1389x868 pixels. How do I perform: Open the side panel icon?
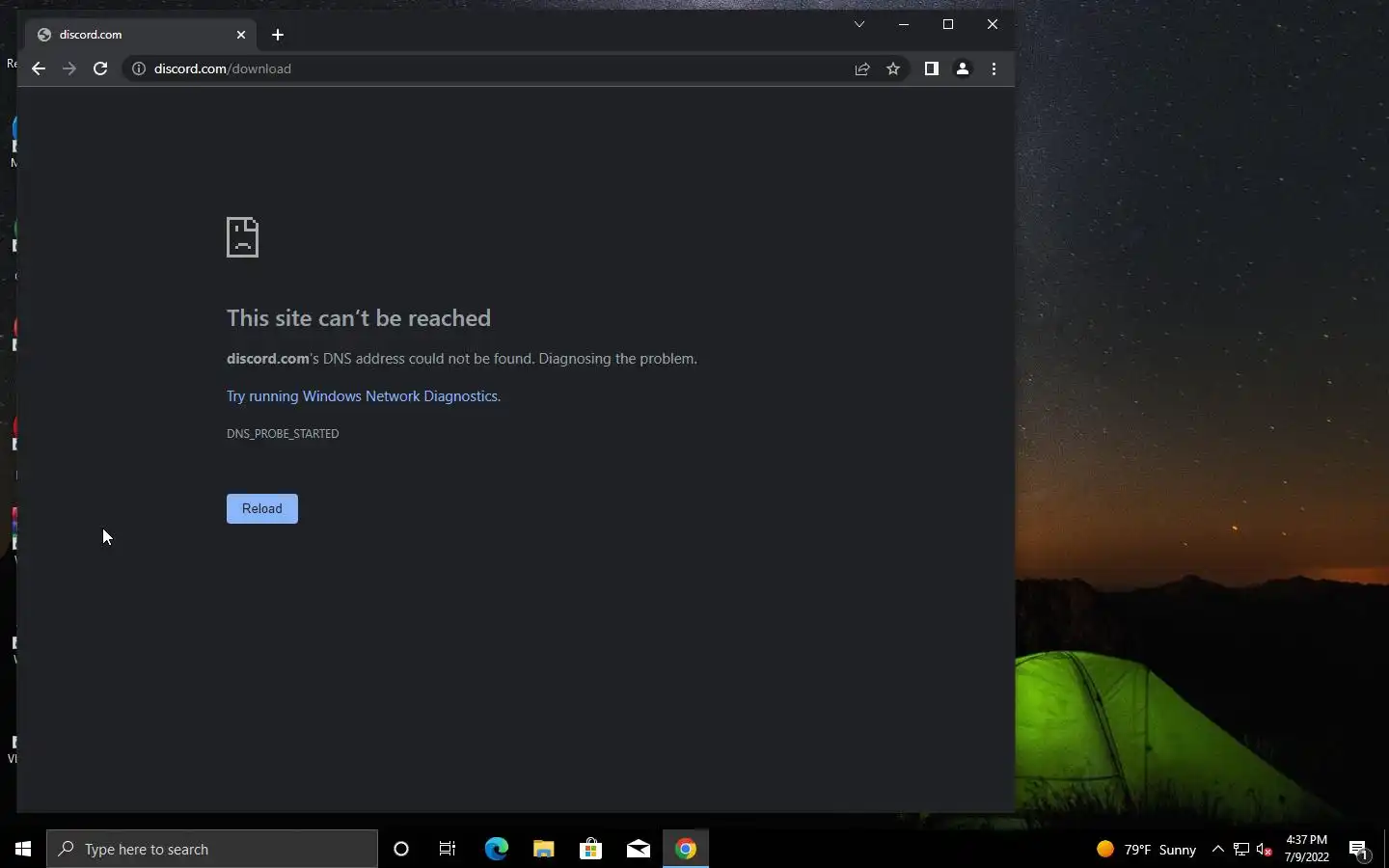[931, 68]
